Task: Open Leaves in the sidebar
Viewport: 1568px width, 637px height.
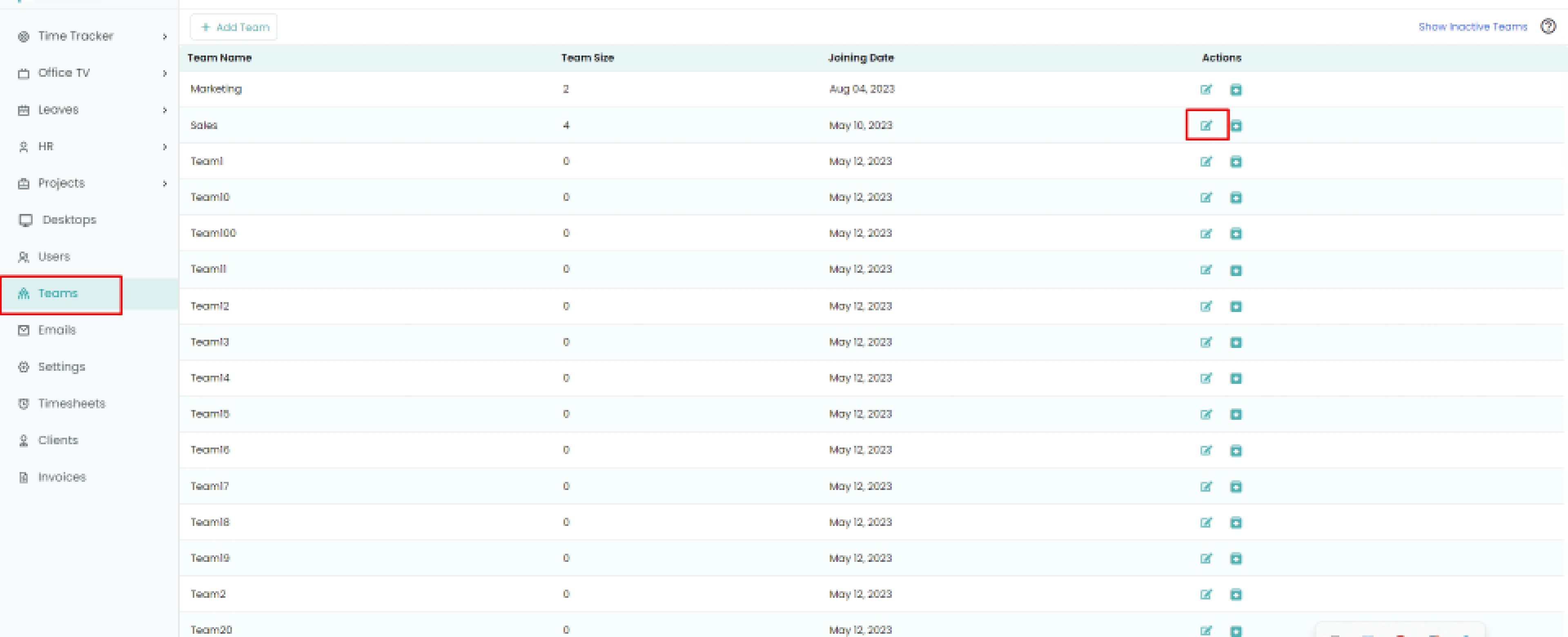Action: pyautogui.click(x=58, y=109)
